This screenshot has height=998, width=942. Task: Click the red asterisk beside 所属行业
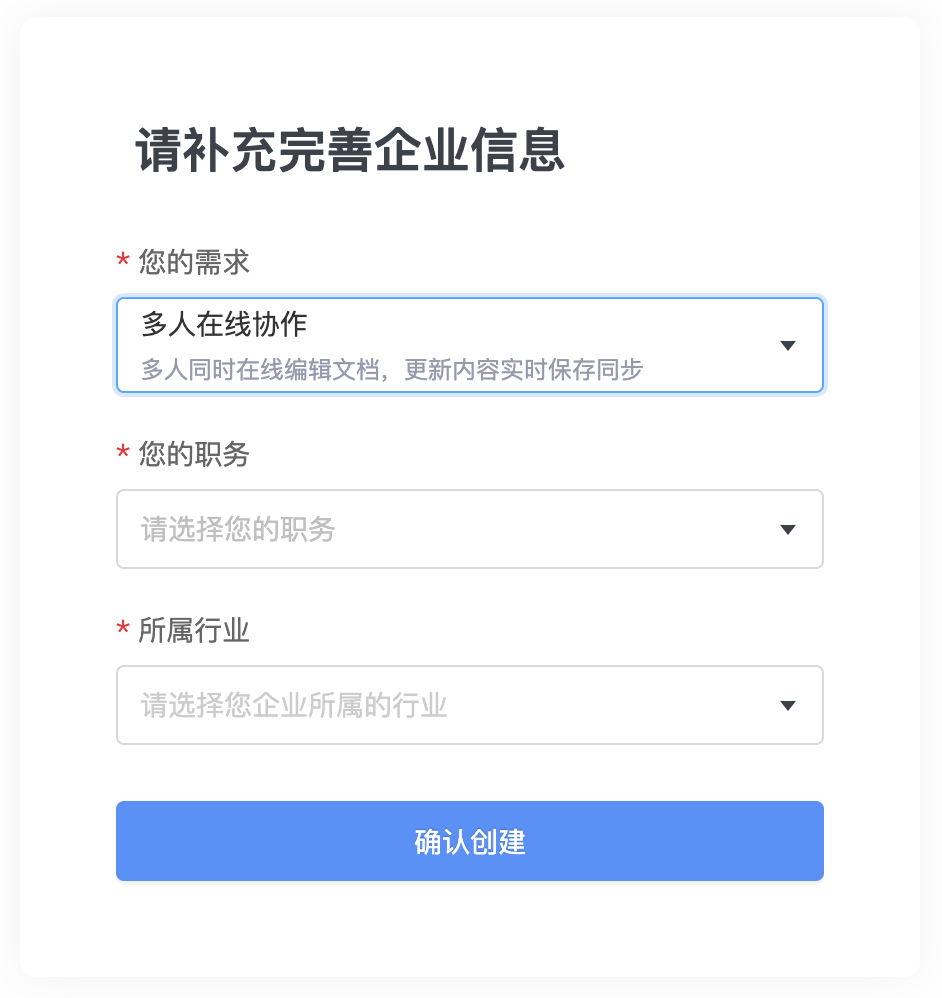tap(123, 629)
